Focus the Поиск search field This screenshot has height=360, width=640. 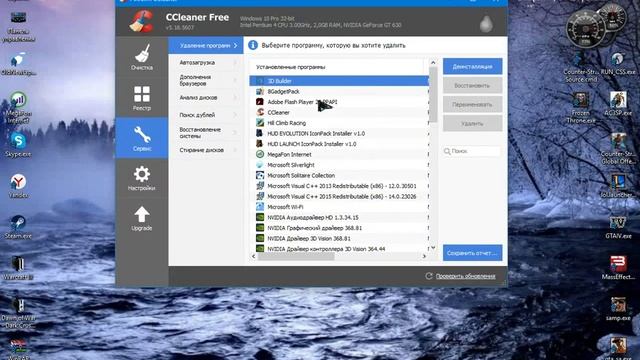click(472, 151)
